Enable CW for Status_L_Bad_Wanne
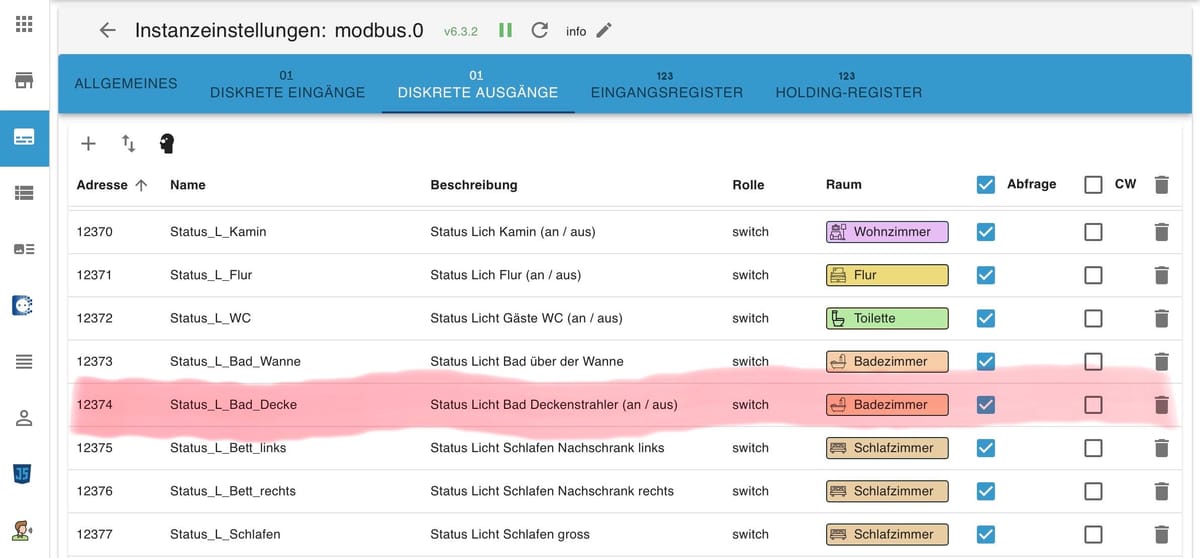The image size is (1200, 558). (1094, 361)
